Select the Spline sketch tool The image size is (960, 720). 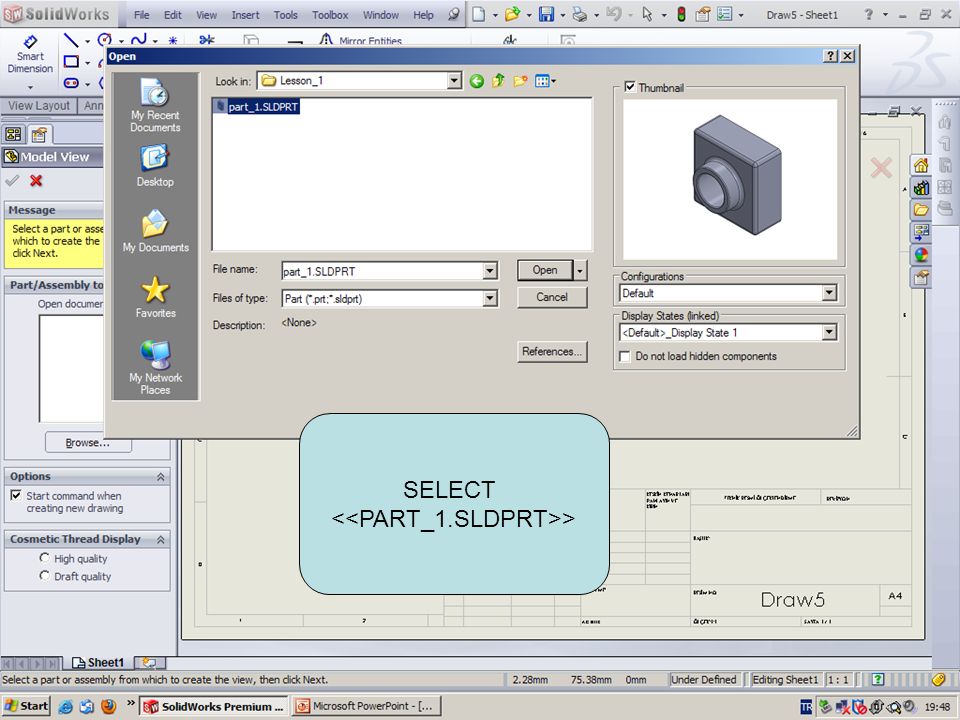[138, 40]
